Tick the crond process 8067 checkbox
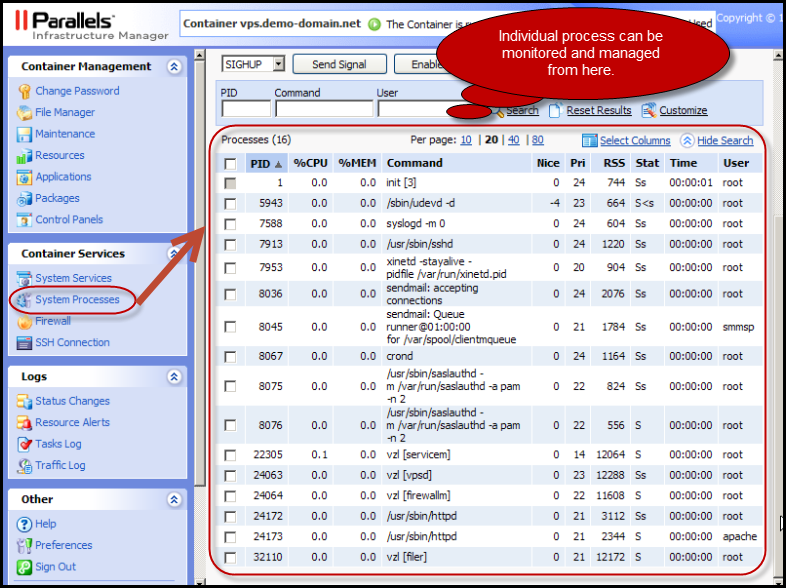The image size is (786, 588). tap(230, 357)
